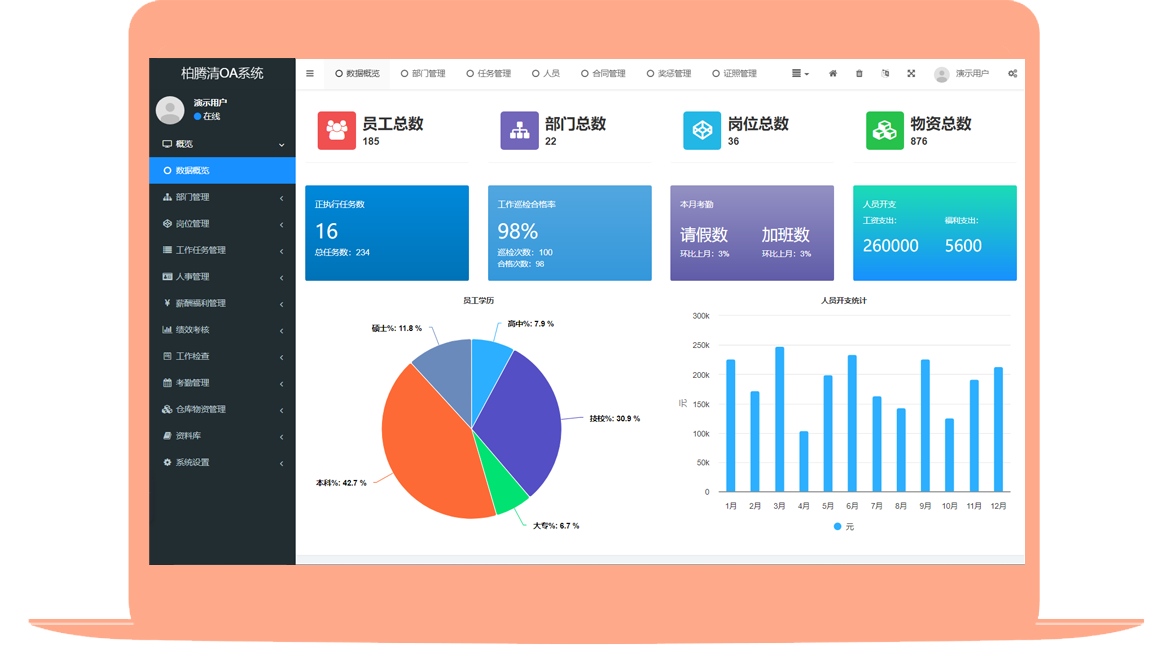Click the 仓库物资管理 cubes icon

tap(167, 409)
